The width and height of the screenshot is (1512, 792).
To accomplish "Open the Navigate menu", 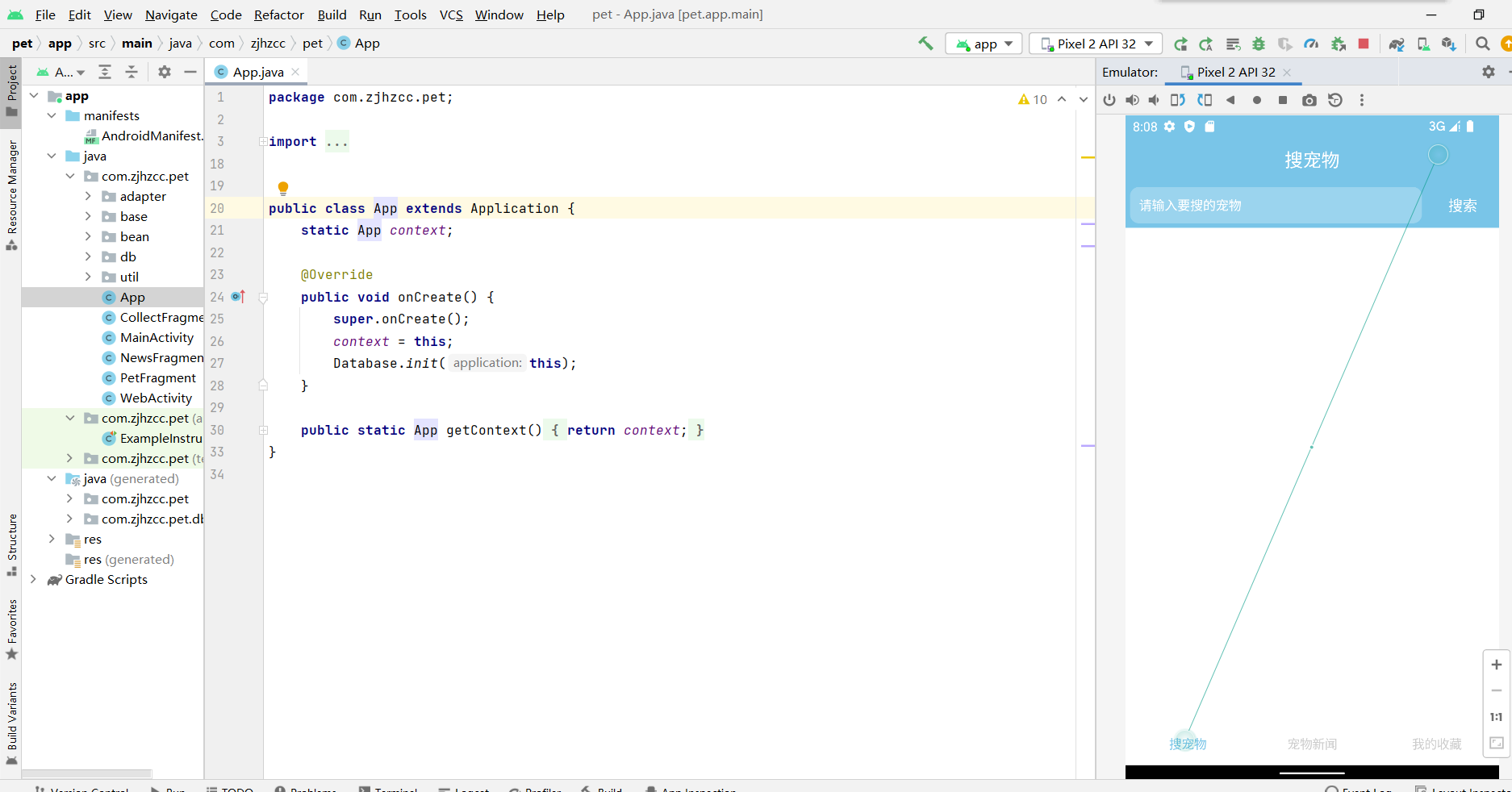I will (x=171, y=15).
